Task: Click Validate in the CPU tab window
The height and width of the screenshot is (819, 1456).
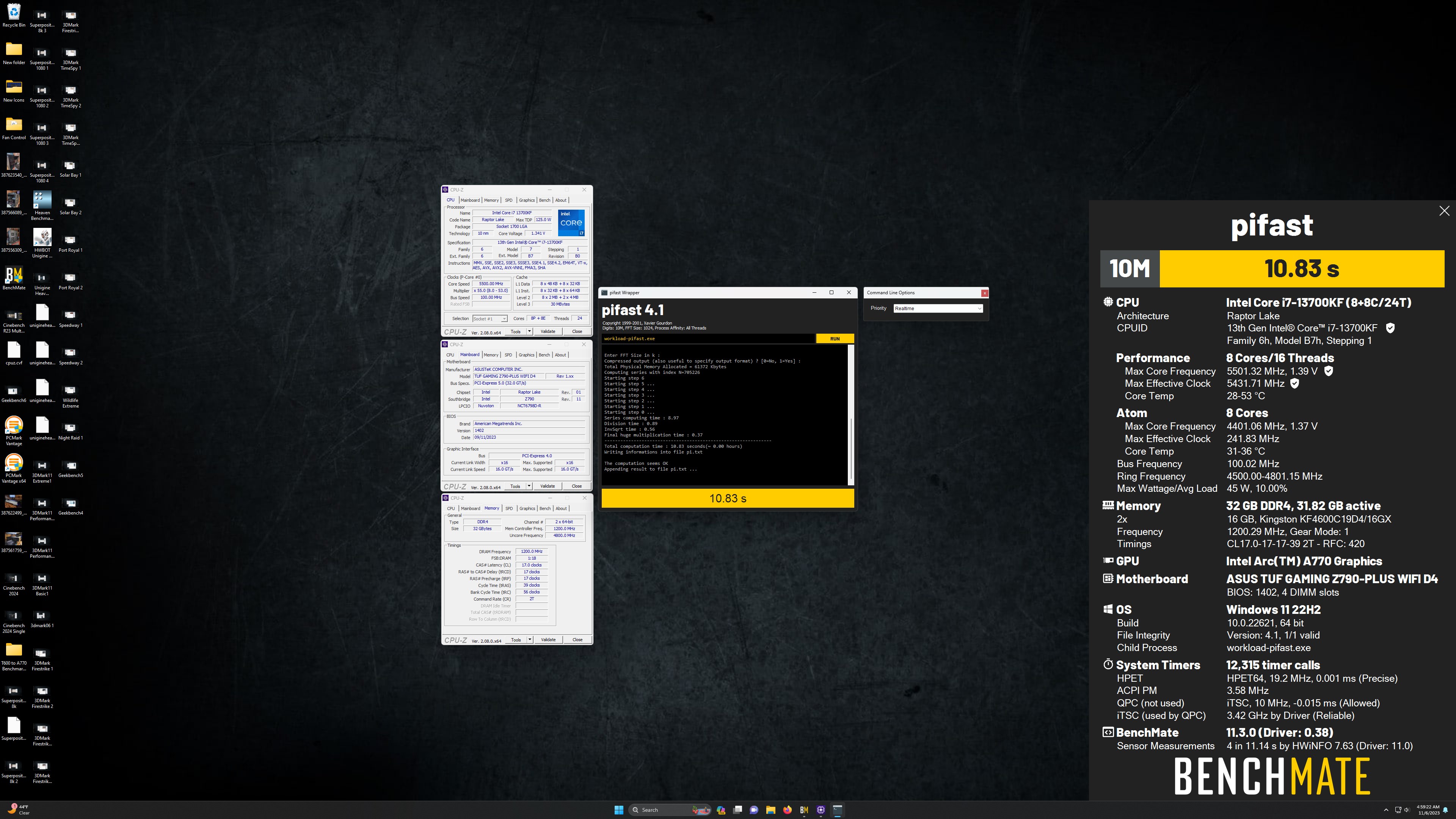Action: pyautogui.click(x=548, y=332)
